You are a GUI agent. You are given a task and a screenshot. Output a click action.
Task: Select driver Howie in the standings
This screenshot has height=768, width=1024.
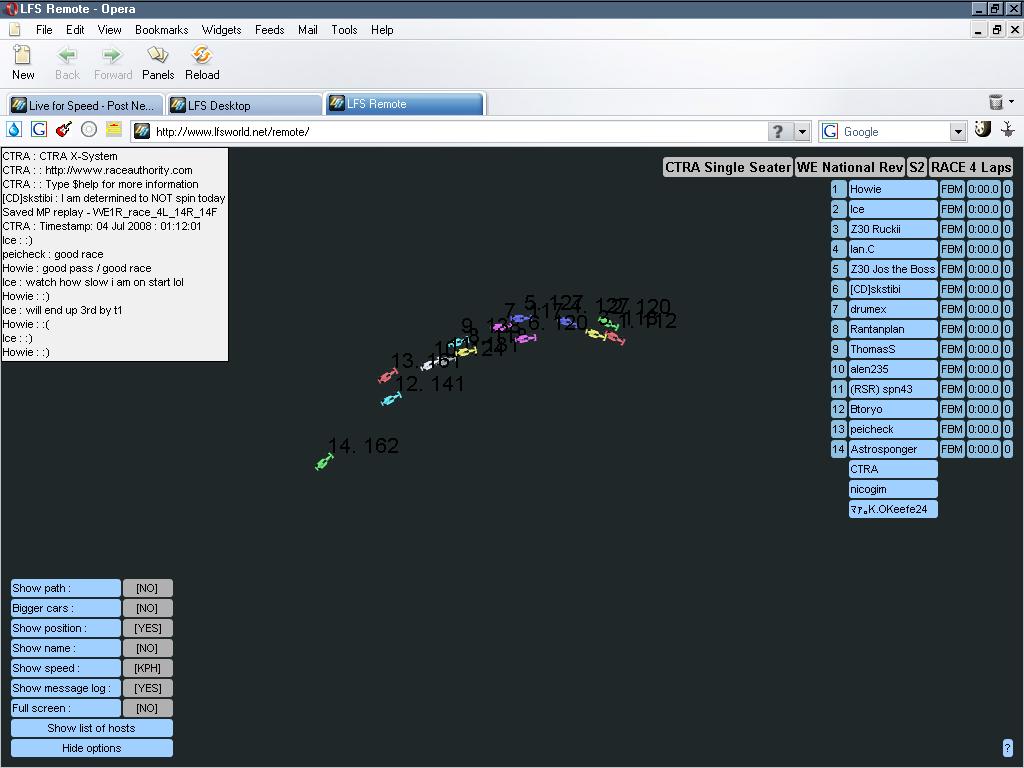892,189
